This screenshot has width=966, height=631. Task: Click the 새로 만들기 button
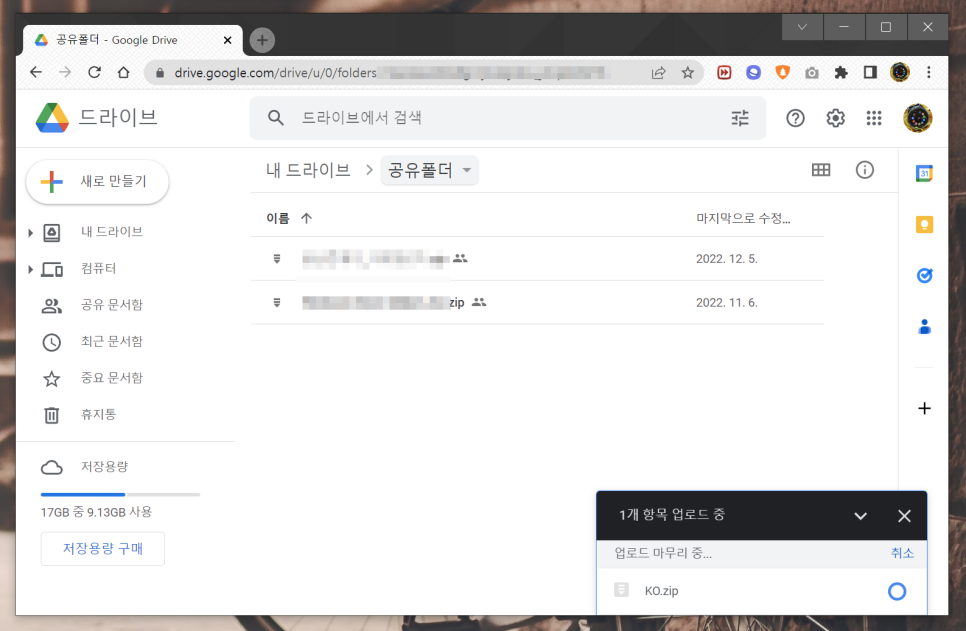(97, 181)
